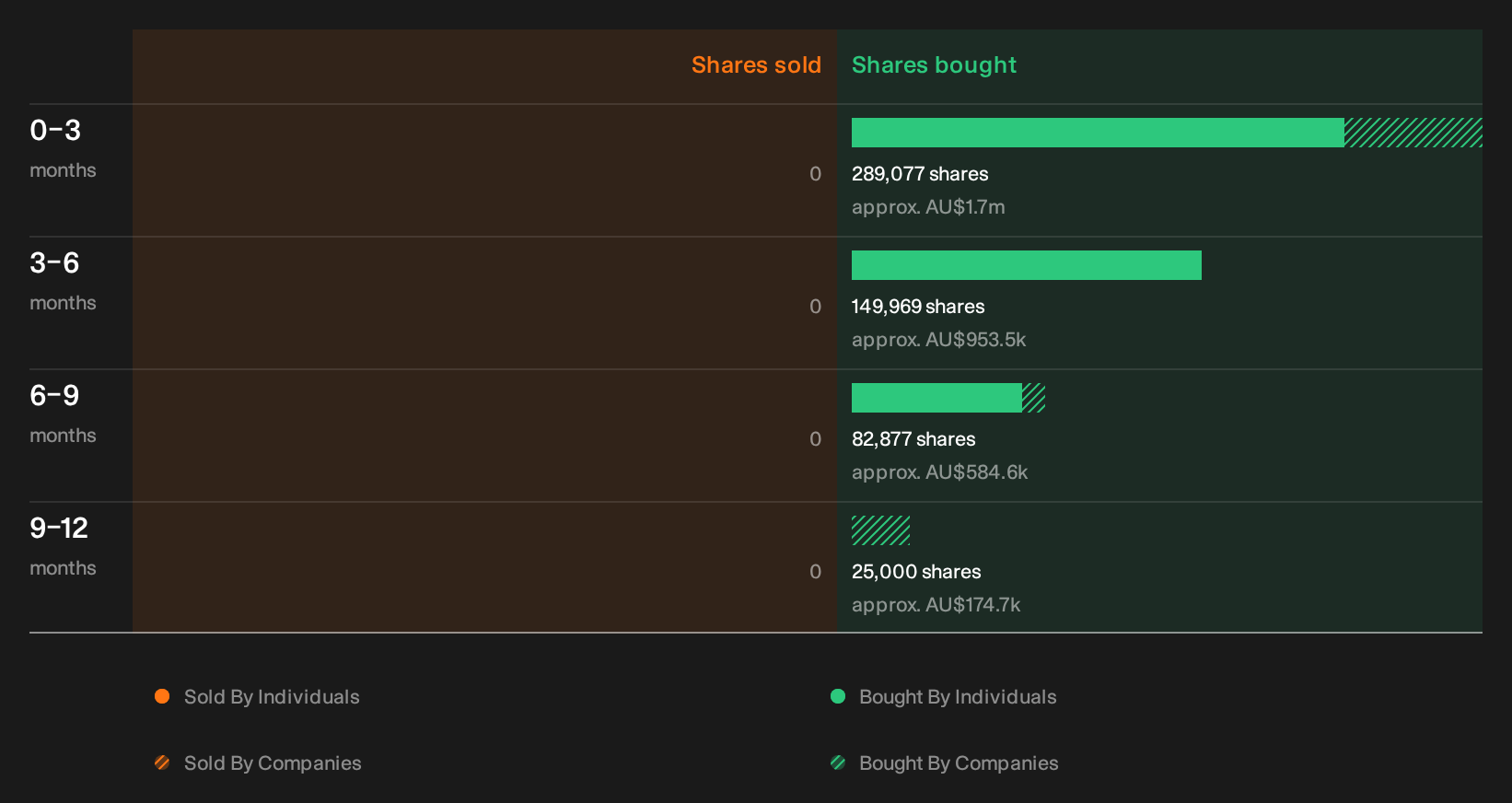This screenshot has width=1512, height=803.
Task: Select the Sold By Companies legend label
Action: [x=273, y=763]
